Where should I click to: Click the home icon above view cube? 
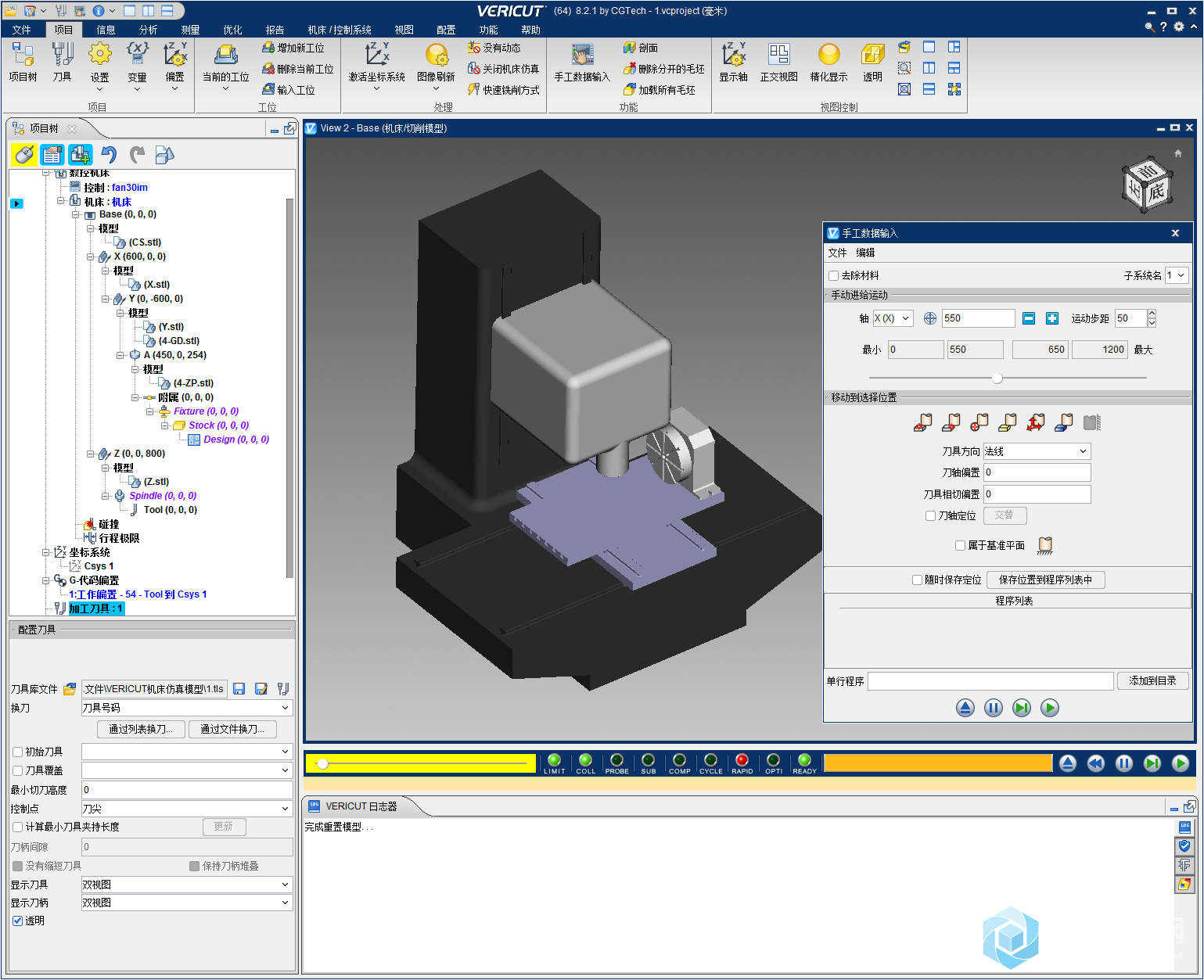coord(1178,153)
